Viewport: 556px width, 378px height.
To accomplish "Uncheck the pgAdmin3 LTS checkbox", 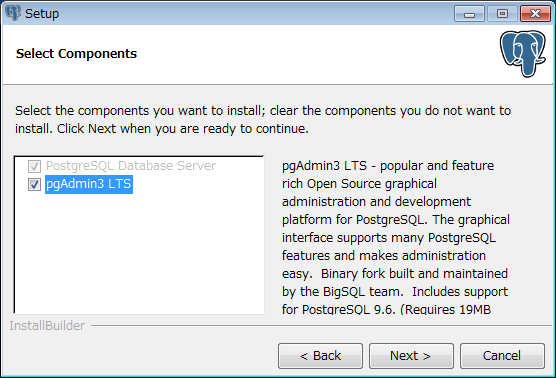I will tap(34, 184).
